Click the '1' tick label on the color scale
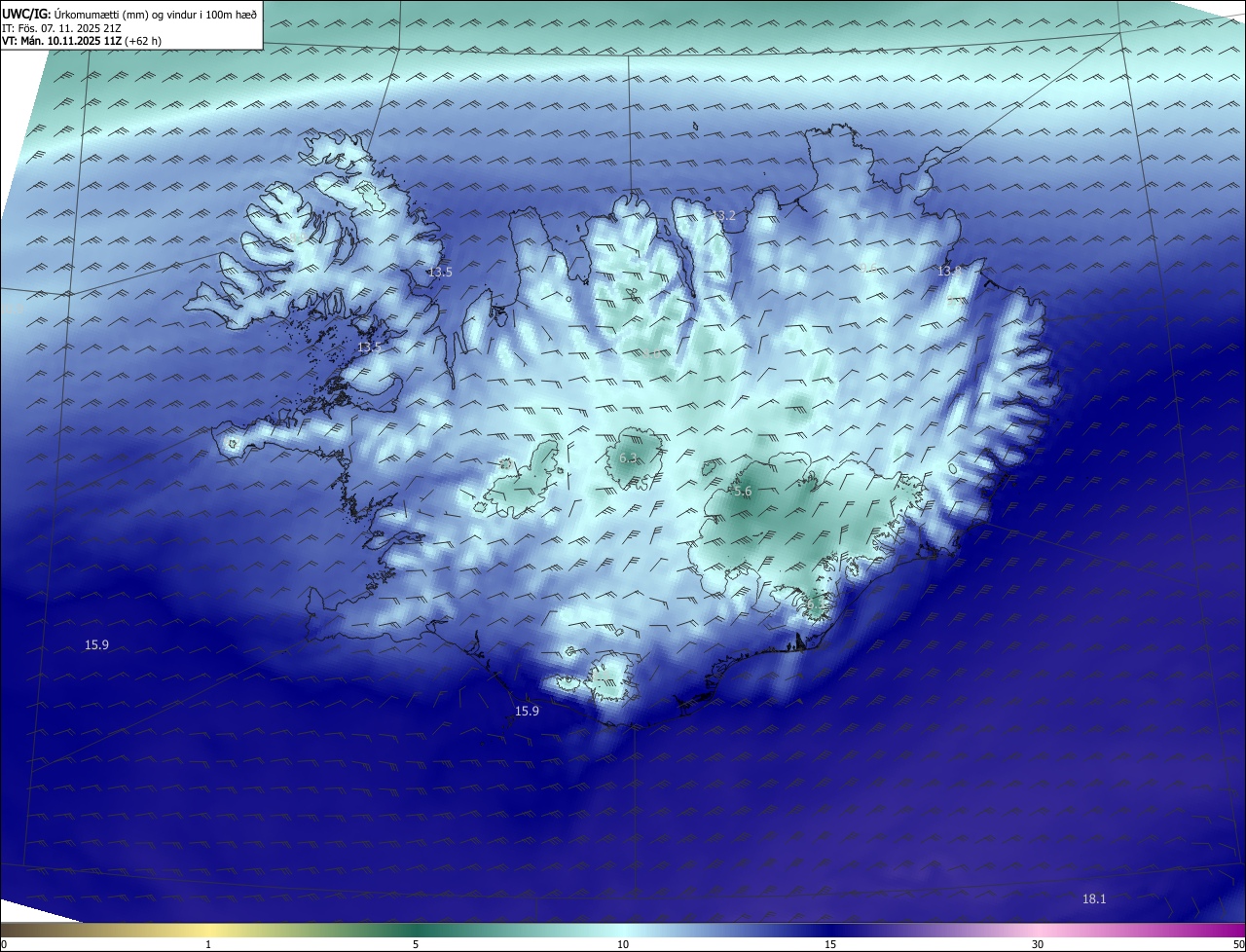Screen dimensions: 1246x952 (x=208, y=944)
